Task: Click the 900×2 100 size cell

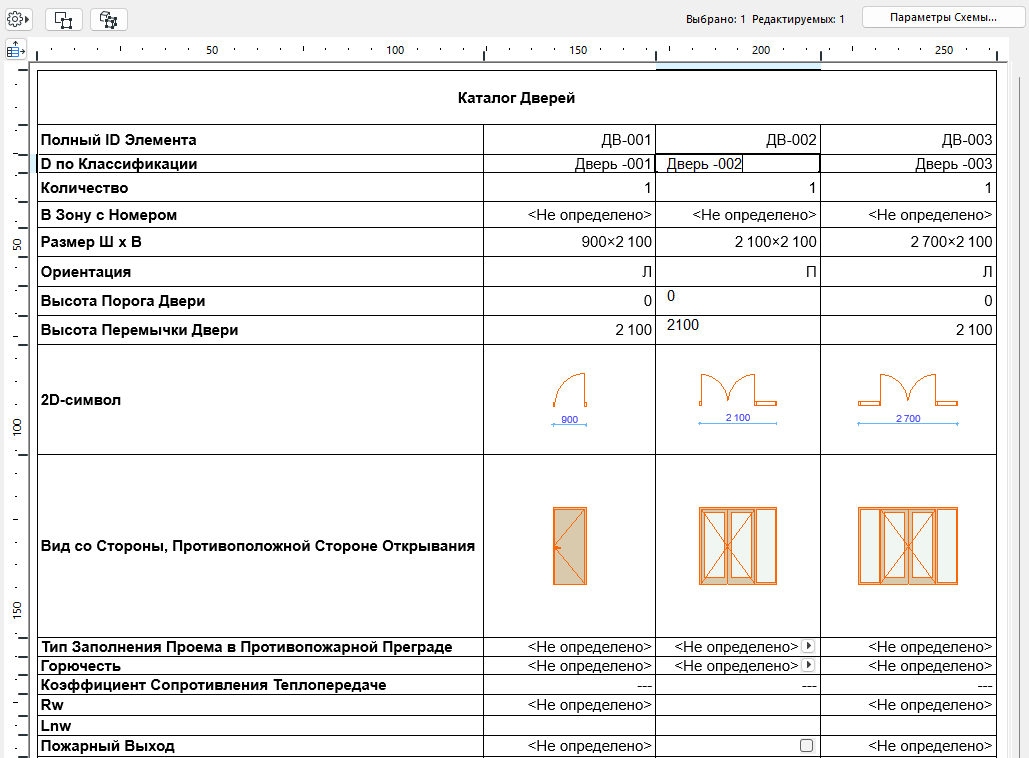Action: [x=569, y=242]
